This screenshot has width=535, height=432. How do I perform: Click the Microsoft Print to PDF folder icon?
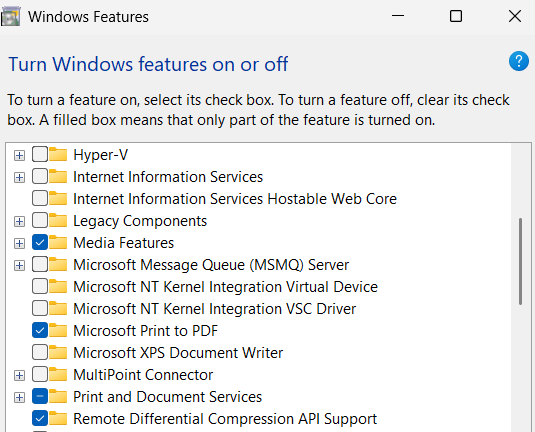click(58, 330)
